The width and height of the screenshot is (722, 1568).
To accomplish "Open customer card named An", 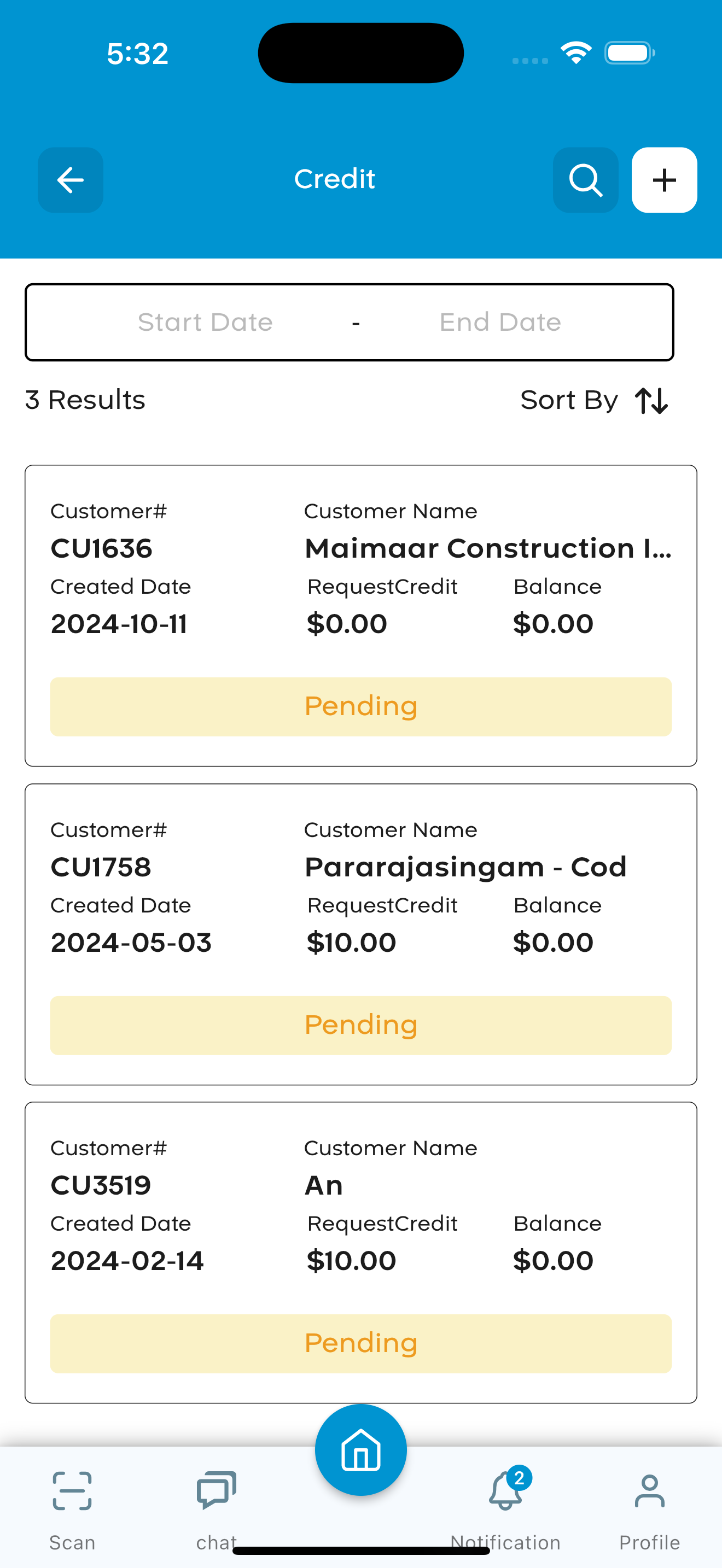I will click(361, 1253).
